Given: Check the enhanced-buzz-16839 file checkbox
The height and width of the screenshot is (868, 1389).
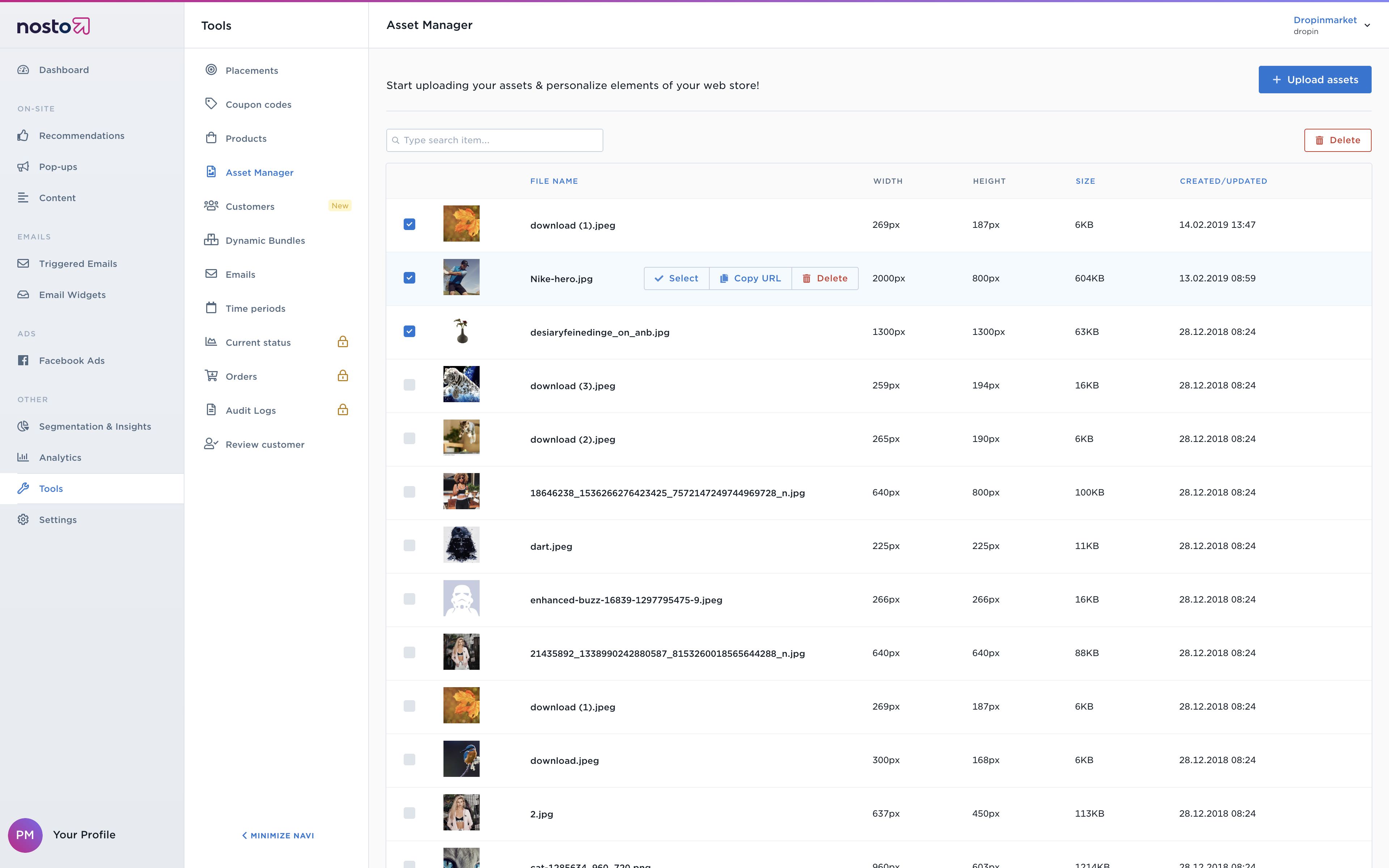Looking at the screenshot, I should (x=409, y=599).
